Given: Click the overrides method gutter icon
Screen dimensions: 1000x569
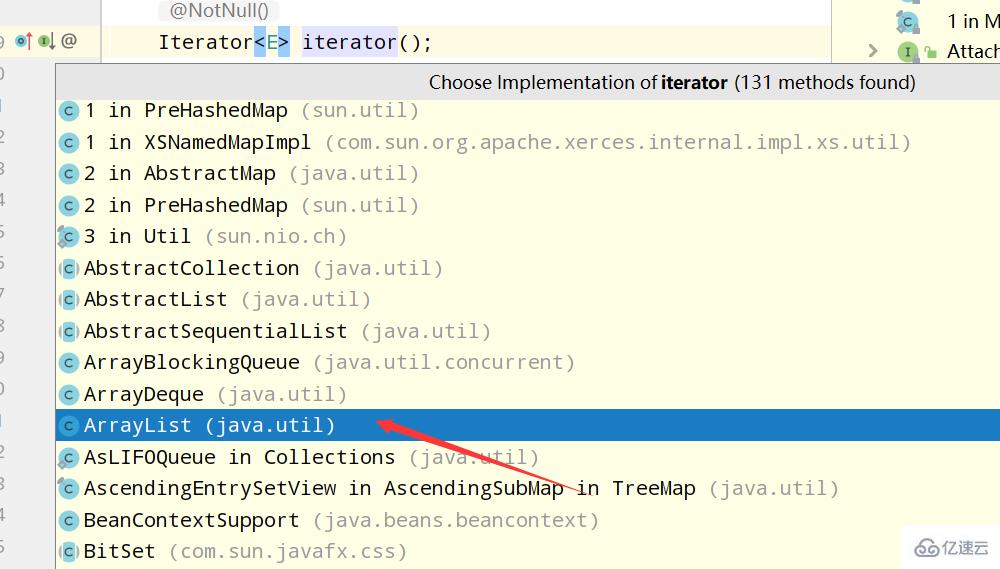Looking at the screenshot, I should coord(24,41).
